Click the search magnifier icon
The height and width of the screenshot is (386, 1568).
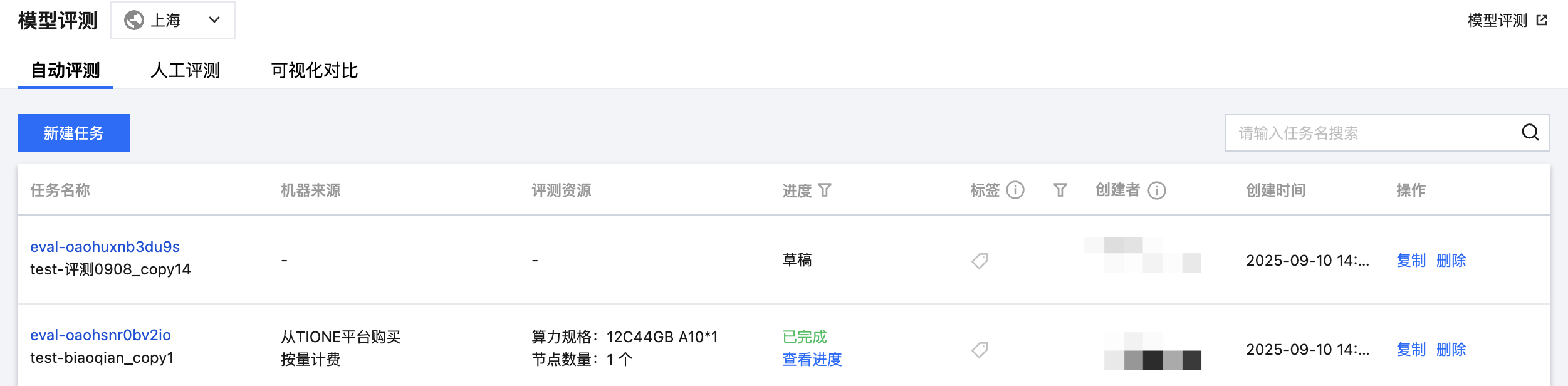[1530, 132]
